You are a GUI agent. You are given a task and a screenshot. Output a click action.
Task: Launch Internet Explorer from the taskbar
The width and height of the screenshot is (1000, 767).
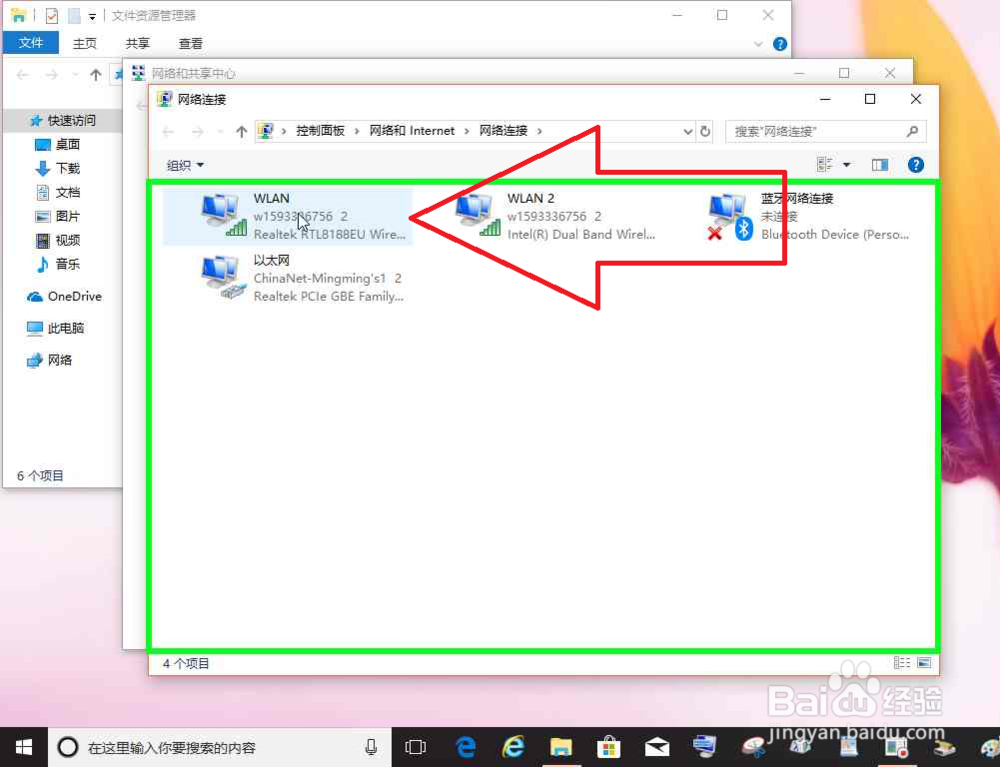[513, 746]
